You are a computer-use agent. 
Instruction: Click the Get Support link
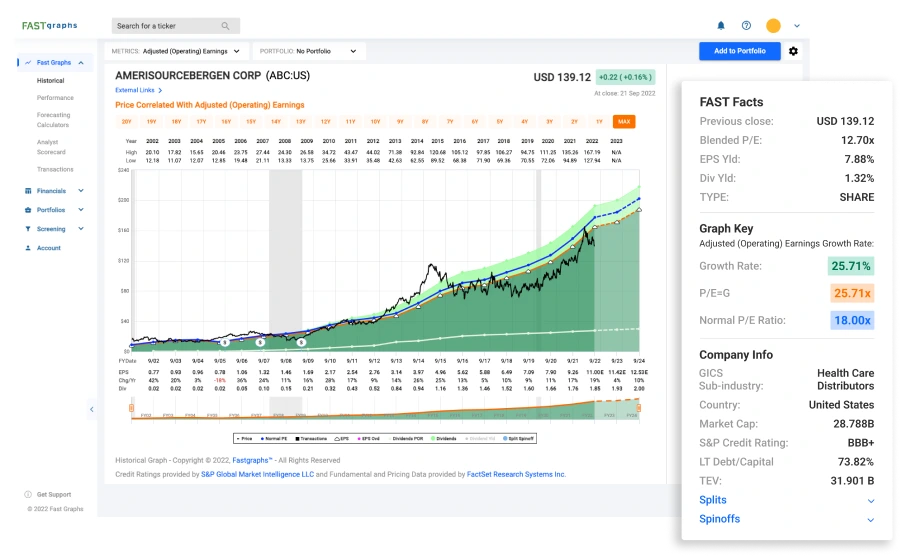[54, 494]
